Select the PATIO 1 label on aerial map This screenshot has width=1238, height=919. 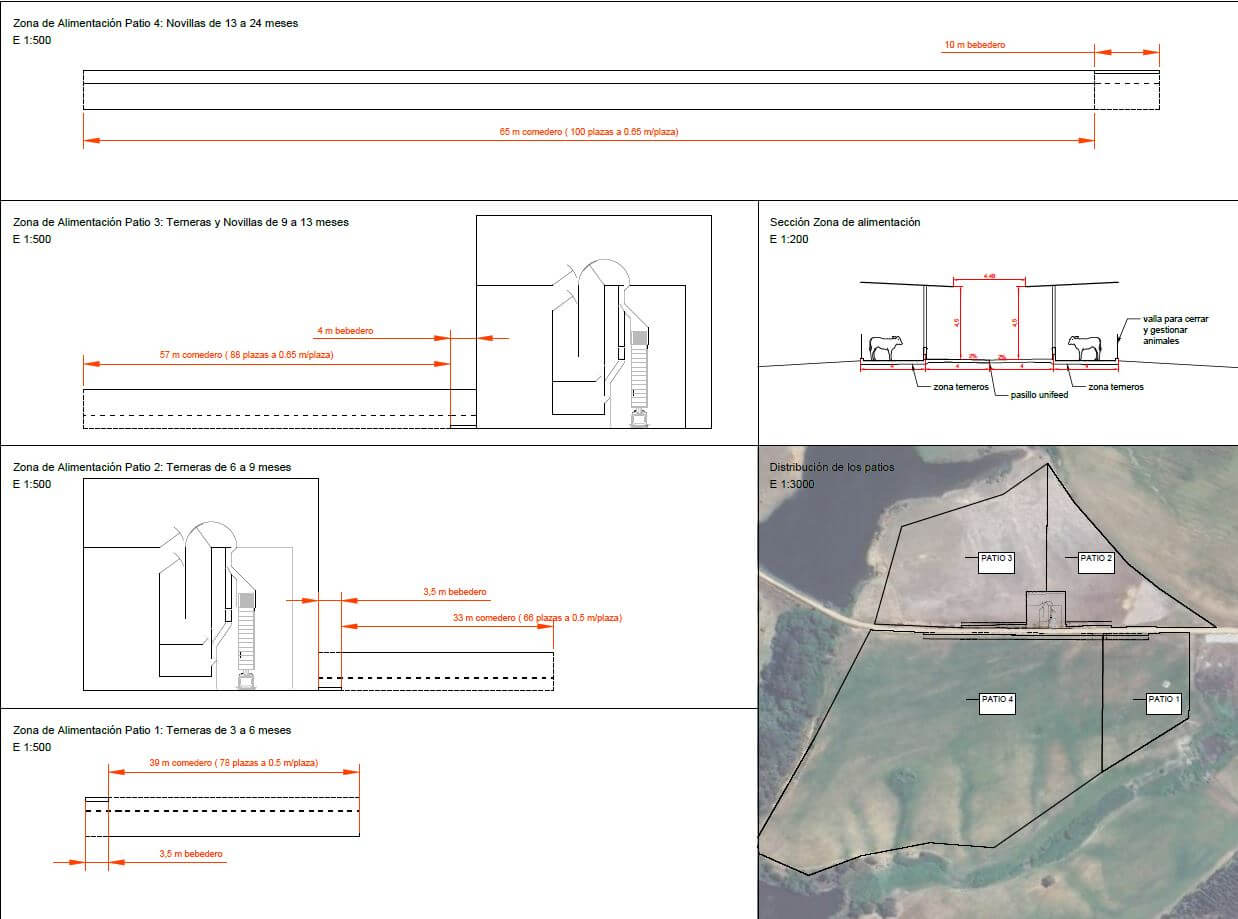(x=1163, y=699)
